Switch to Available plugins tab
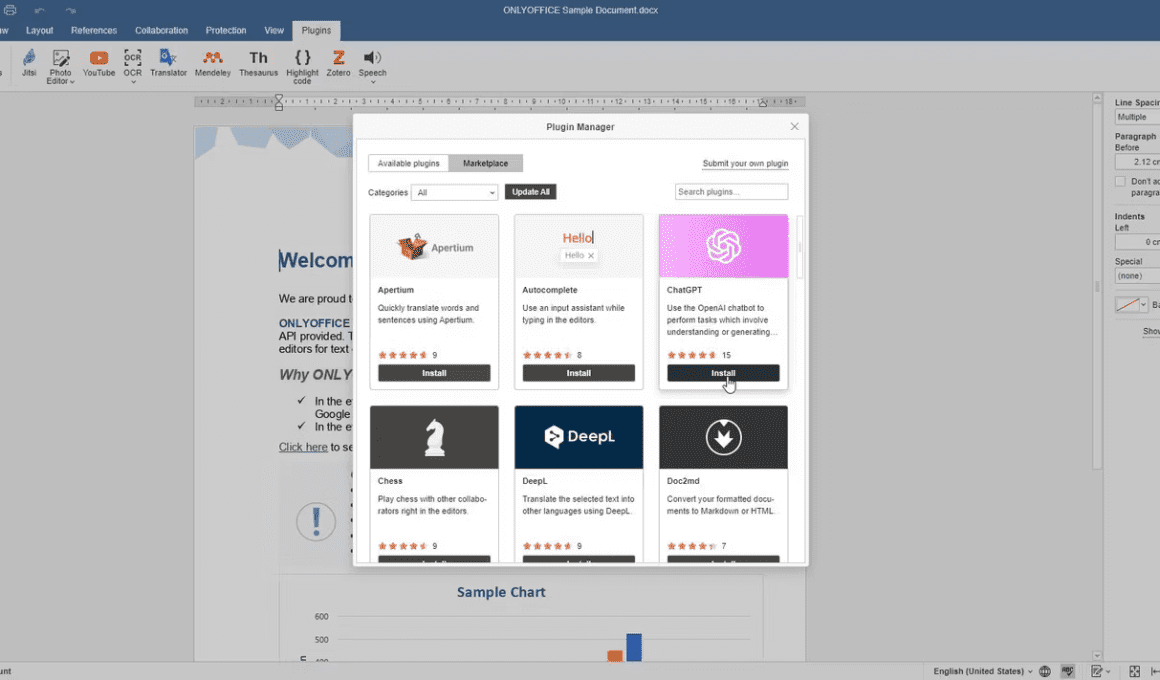This screenshot has width=1160, height=680. tap(408, 164)
